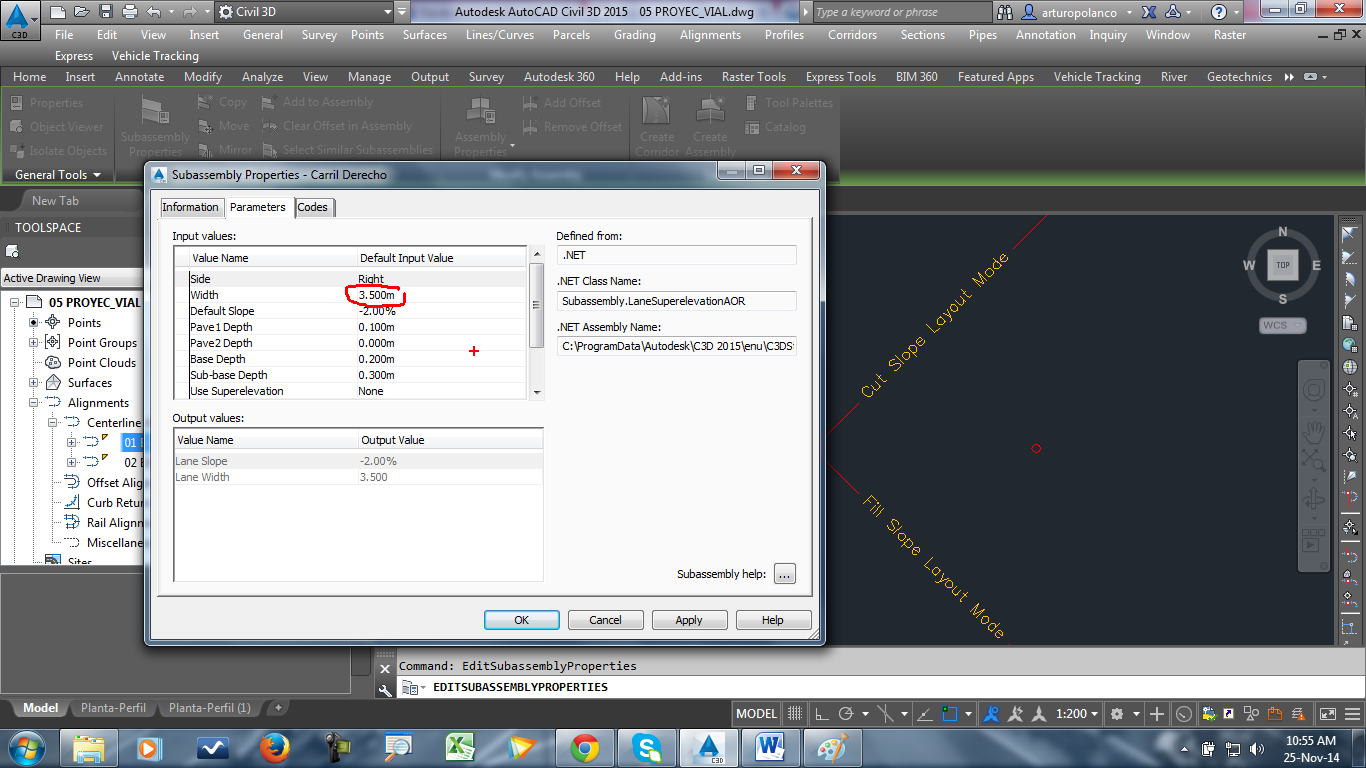This screenshot has height=768, width=1366.
Task: Click the New Tab drawing tab
Action: coord(55,201)
